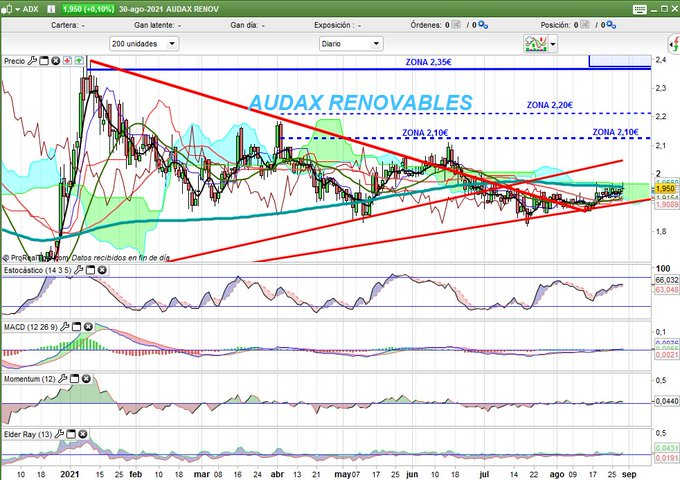Open the Órdenes list icon
Viewport: 680px width, 480px height.
pyautogui.click(x=456, y=25)
